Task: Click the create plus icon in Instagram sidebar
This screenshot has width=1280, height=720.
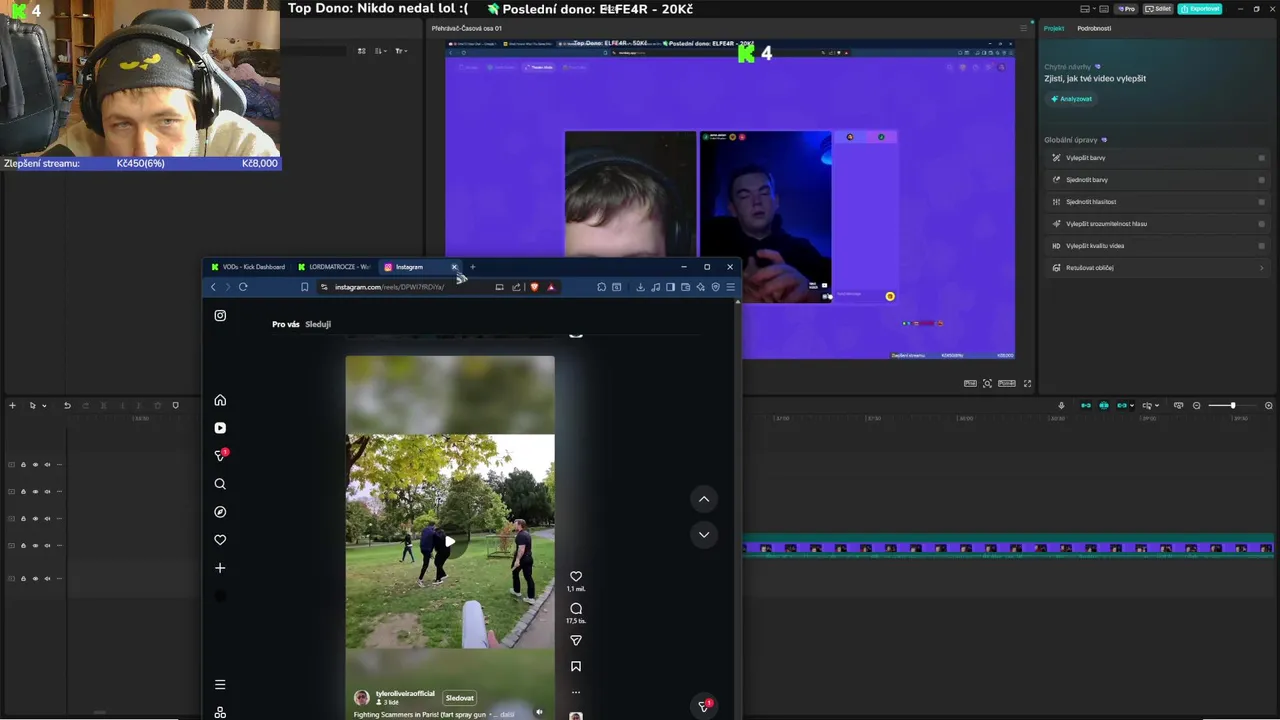Action: click(x=220, y=568)
